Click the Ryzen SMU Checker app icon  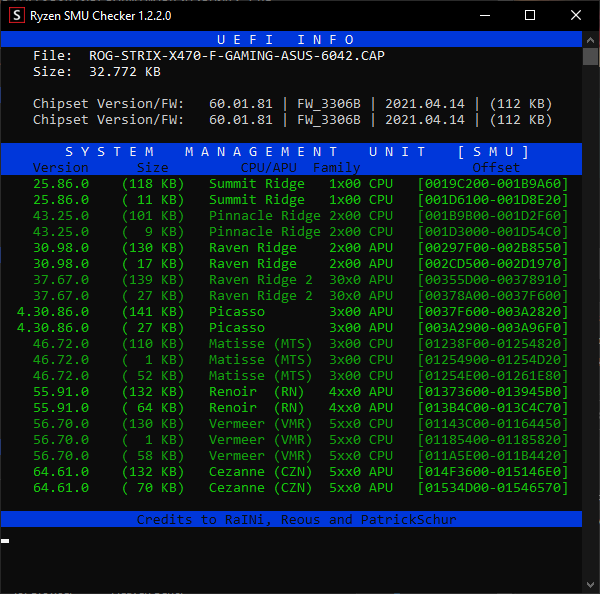tap(16, 16)
